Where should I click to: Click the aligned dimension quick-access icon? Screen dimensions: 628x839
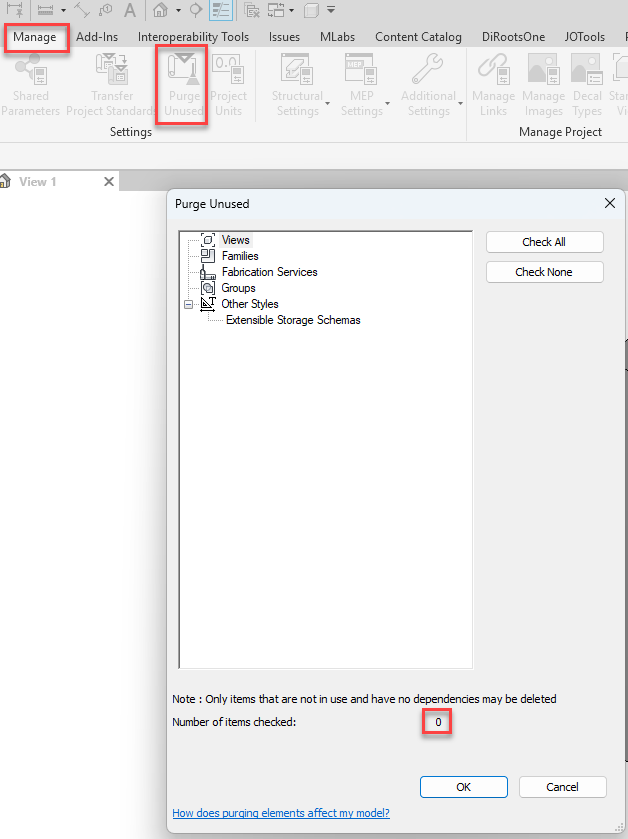14,10
